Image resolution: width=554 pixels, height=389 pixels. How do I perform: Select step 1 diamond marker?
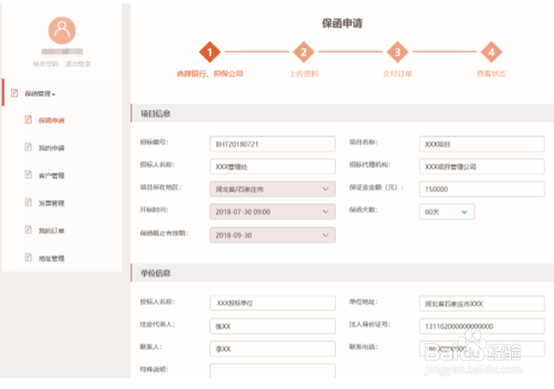[210, 52]
